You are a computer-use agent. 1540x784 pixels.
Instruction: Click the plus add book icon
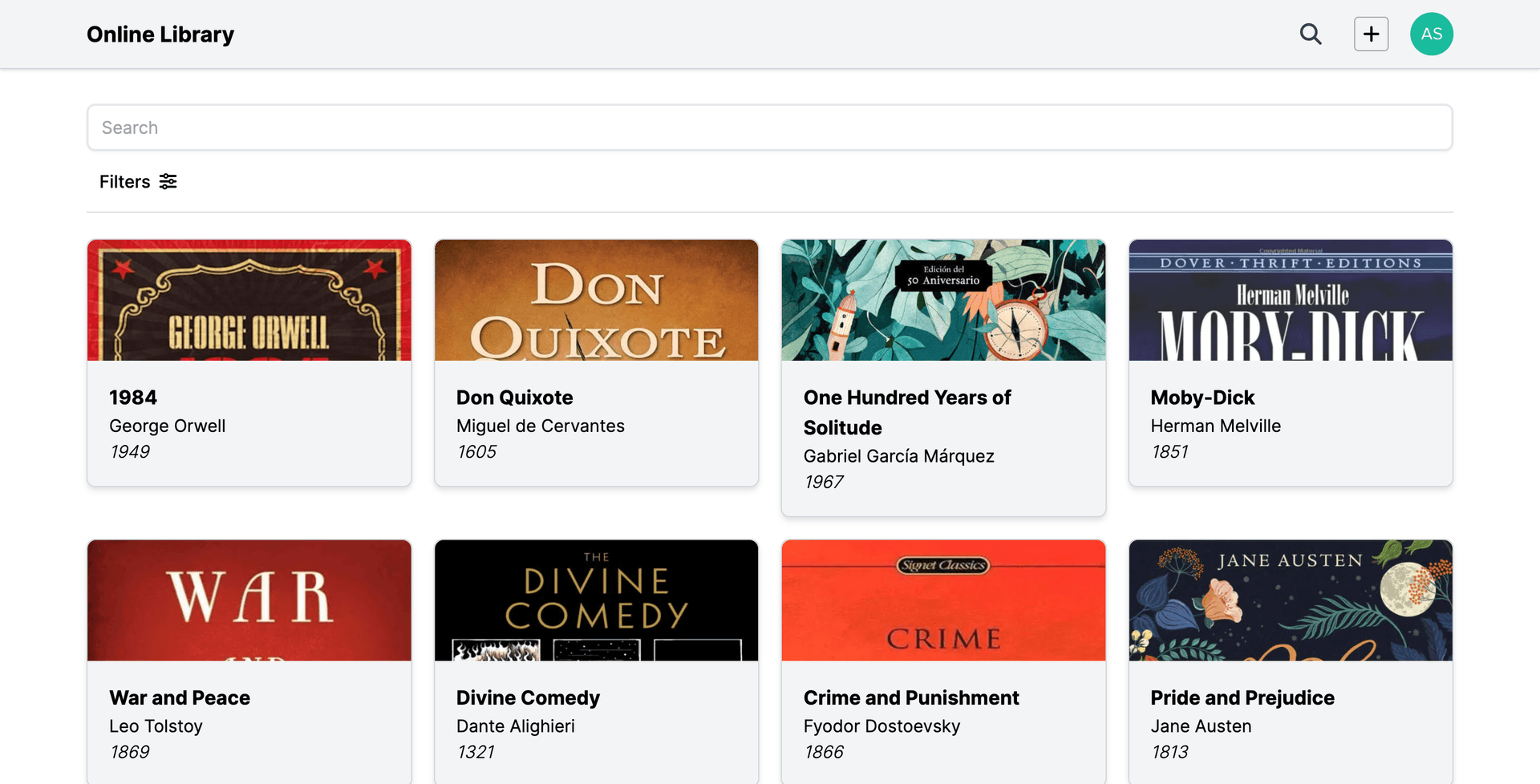click(1372, 34)
